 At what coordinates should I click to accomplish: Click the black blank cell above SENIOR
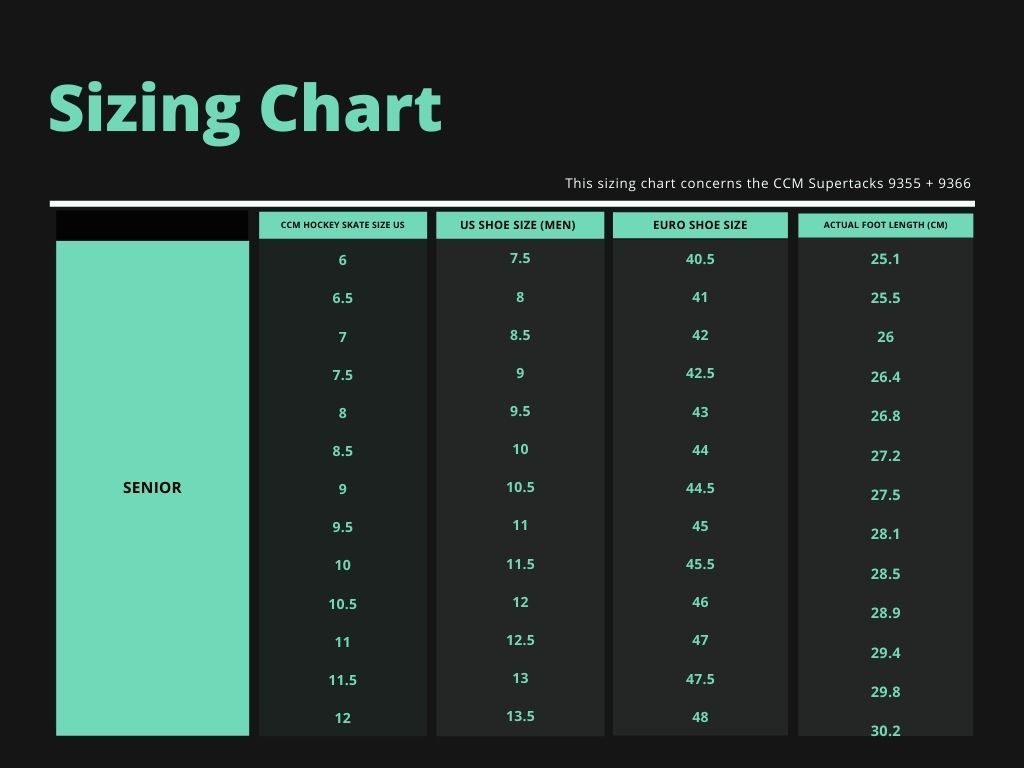tap(152, 225)
